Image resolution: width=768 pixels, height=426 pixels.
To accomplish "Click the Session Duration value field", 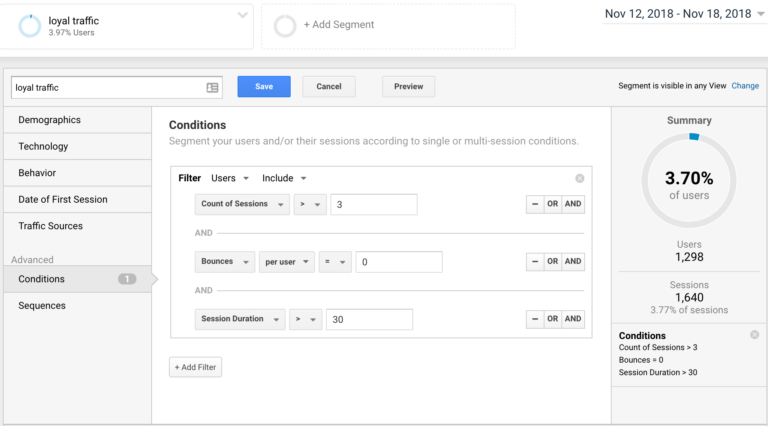I will [x=369, y=319].
